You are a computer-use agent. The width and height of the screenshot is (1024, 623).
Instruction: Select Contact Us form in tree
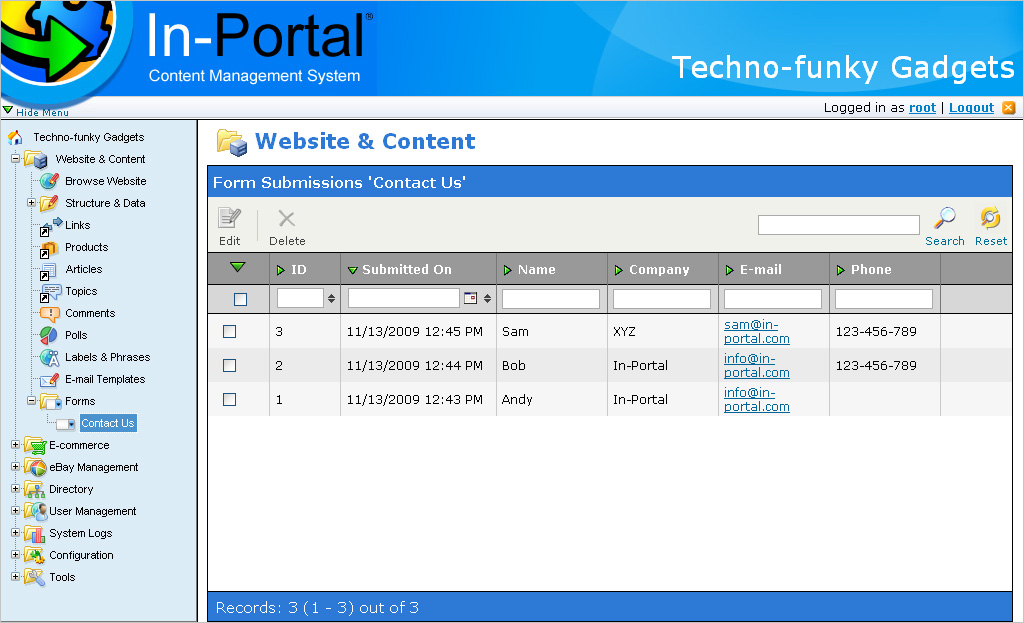[x=107, y=423]
